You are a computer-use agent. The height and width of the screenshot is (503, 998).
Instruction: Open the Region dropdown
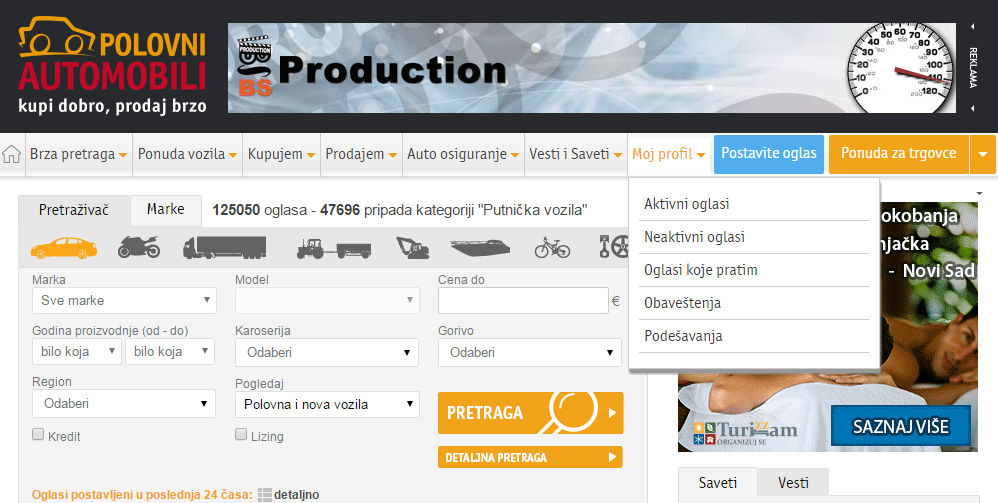click(124, 404)
